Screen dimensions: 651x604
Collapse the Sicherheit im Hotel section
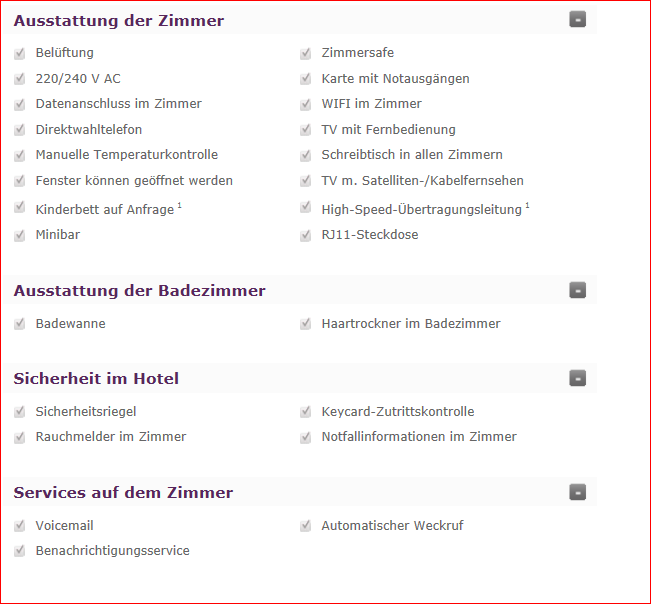[x=578, y=378]
